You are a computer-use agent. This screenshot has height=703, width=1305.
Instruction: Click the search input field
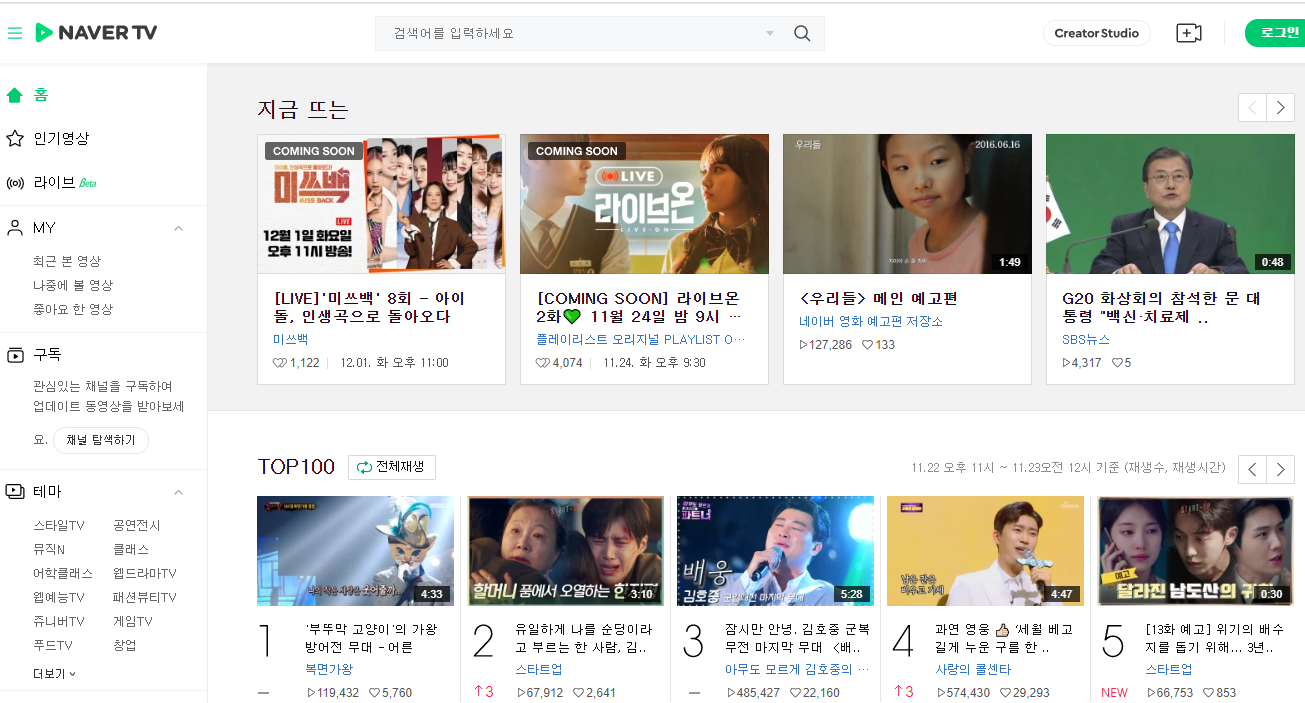click(560, 33)
